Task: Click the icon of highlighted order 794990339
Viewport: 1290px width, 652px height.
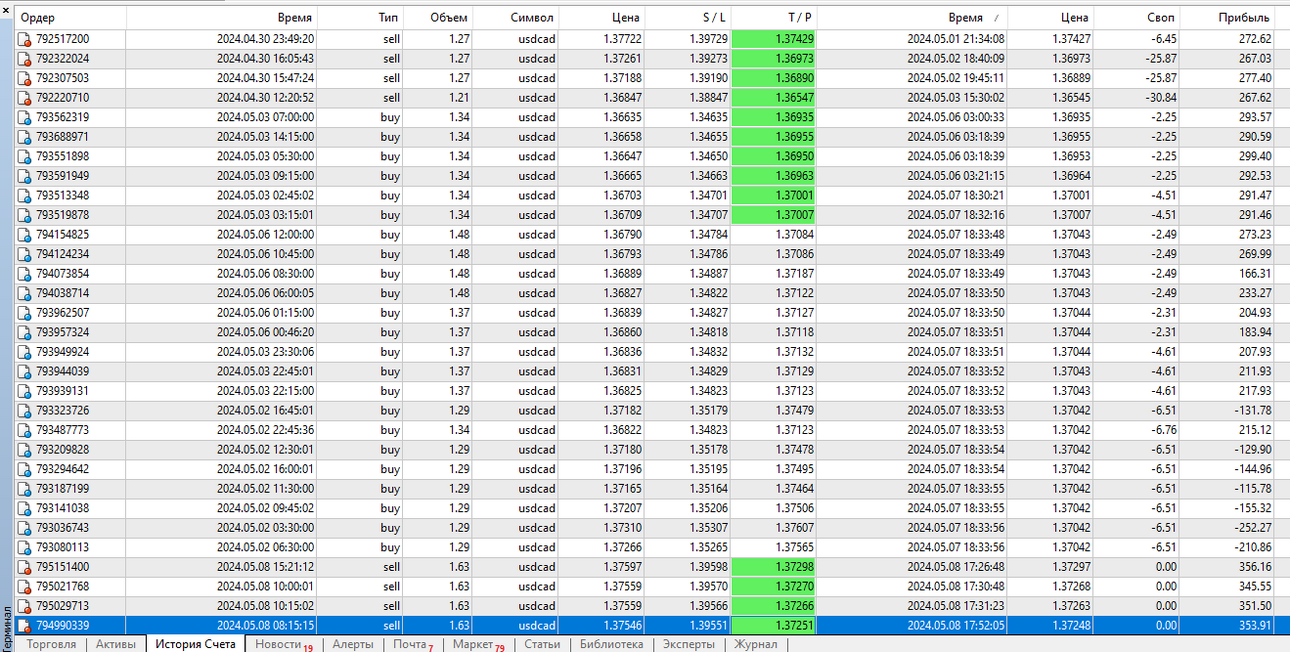Action: click(x=24, y=626)
